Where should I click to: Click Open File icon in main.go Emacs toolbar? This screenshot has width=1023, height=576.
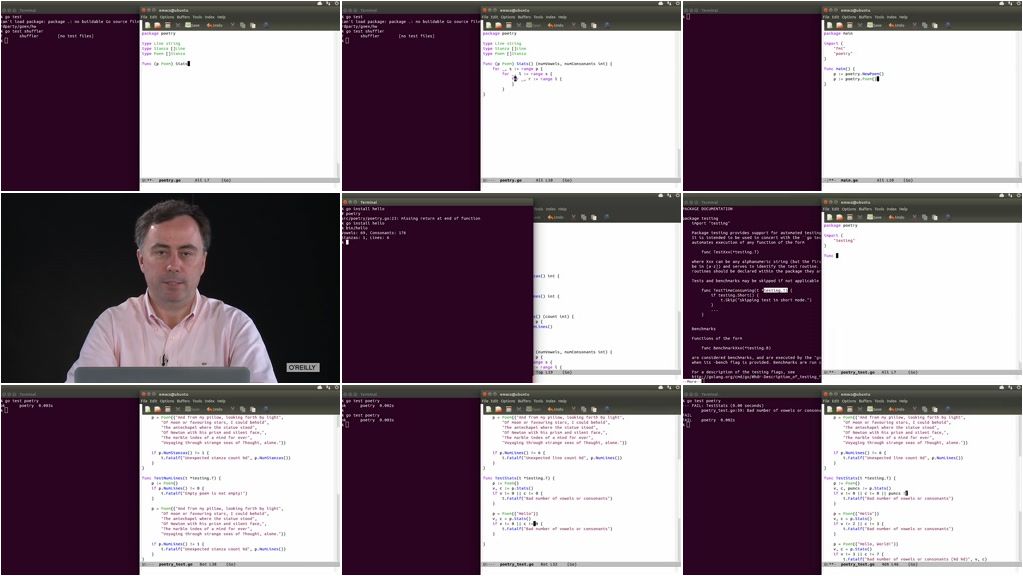coord(840,25)
